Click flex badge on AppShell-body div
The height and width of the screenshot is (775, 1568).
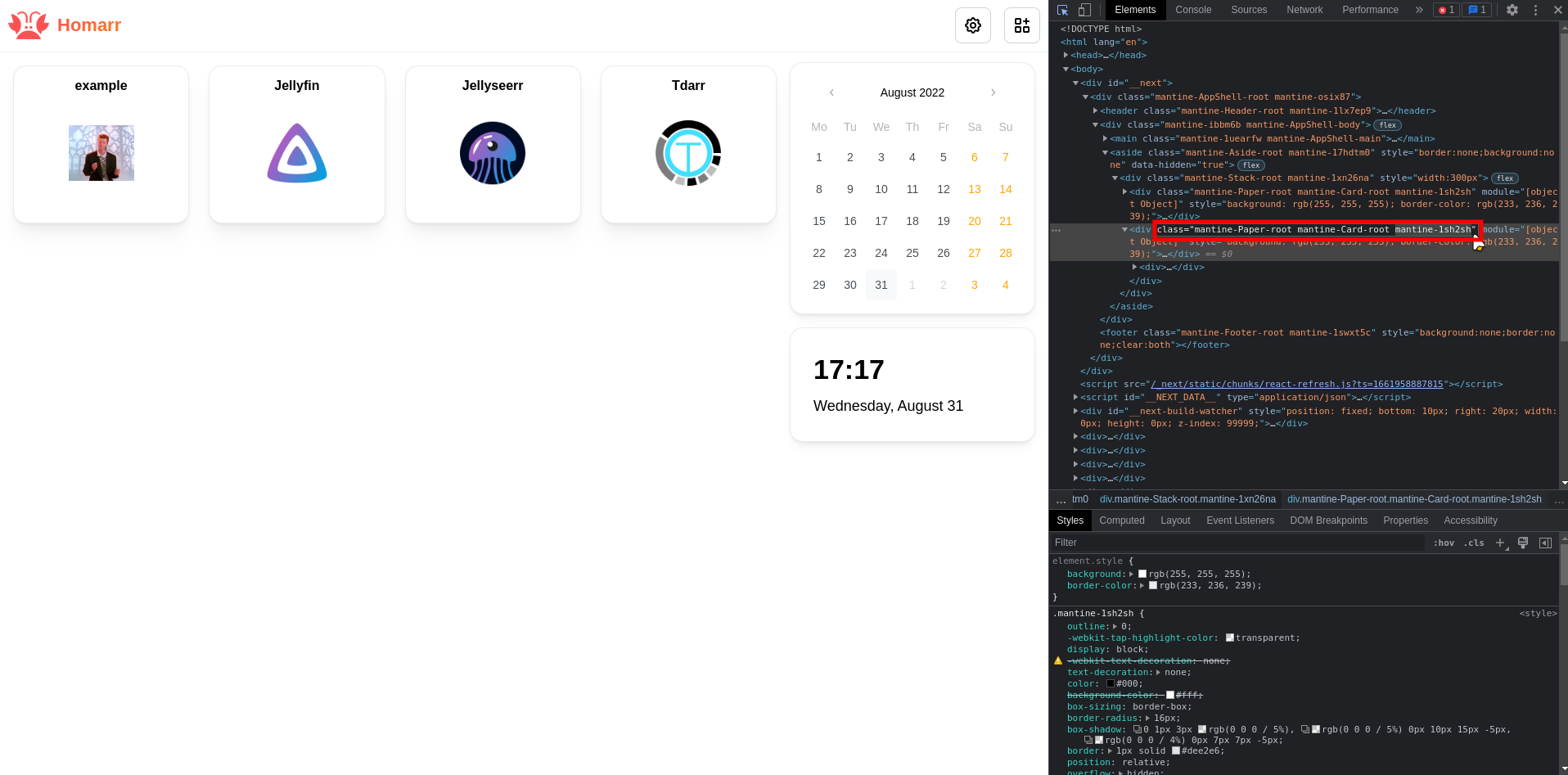[1387, 125]
